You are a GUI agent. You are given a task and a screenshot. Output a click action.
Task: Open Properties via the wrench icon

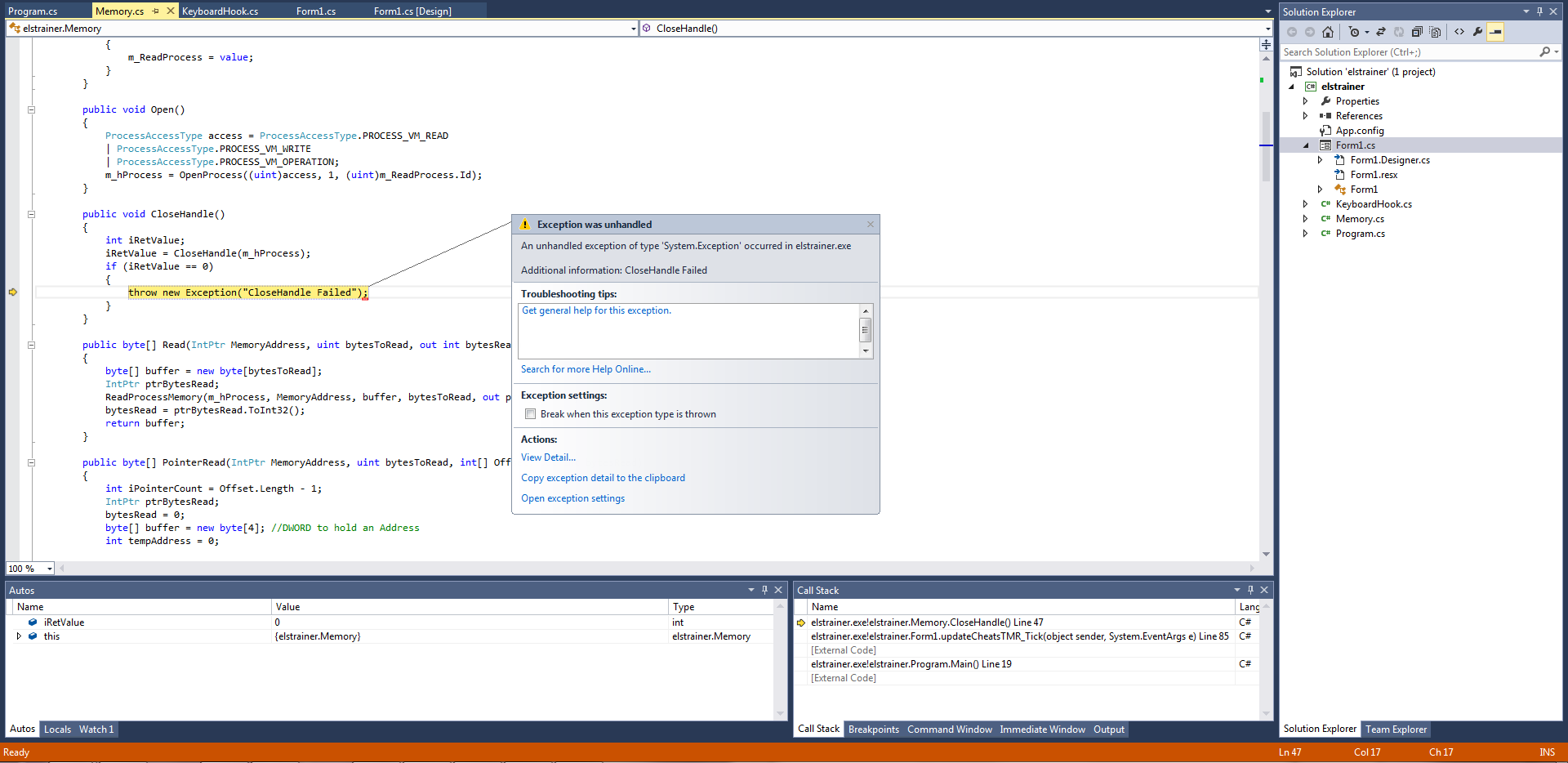click(1477, 32)
